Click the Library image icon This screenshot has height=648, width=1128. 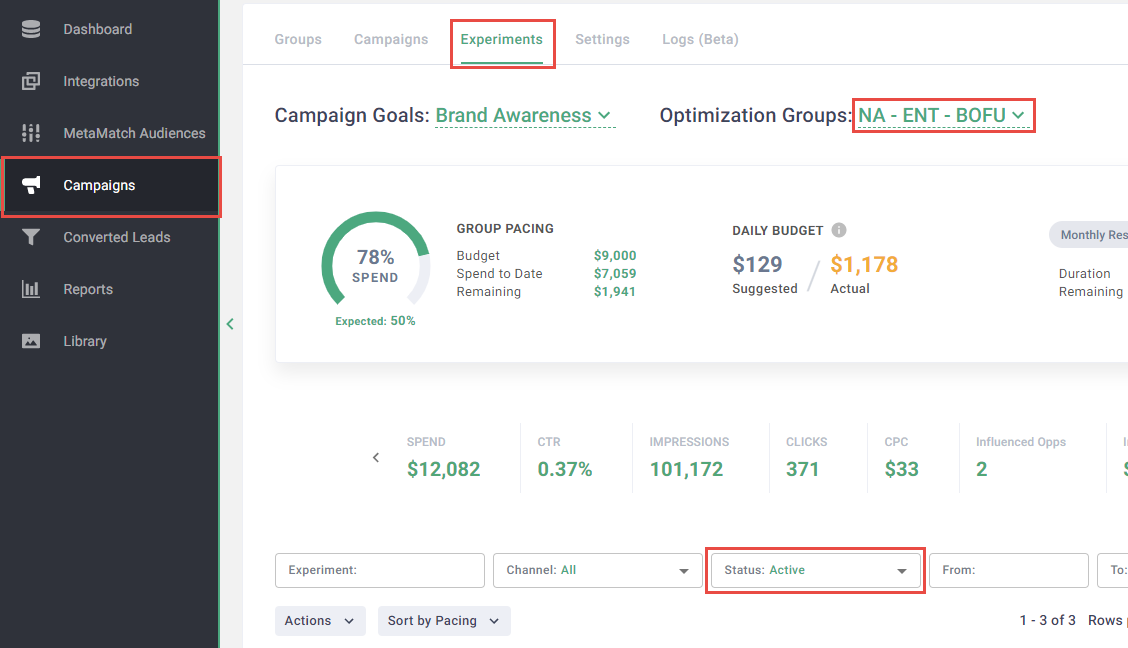tap(31, 341)
